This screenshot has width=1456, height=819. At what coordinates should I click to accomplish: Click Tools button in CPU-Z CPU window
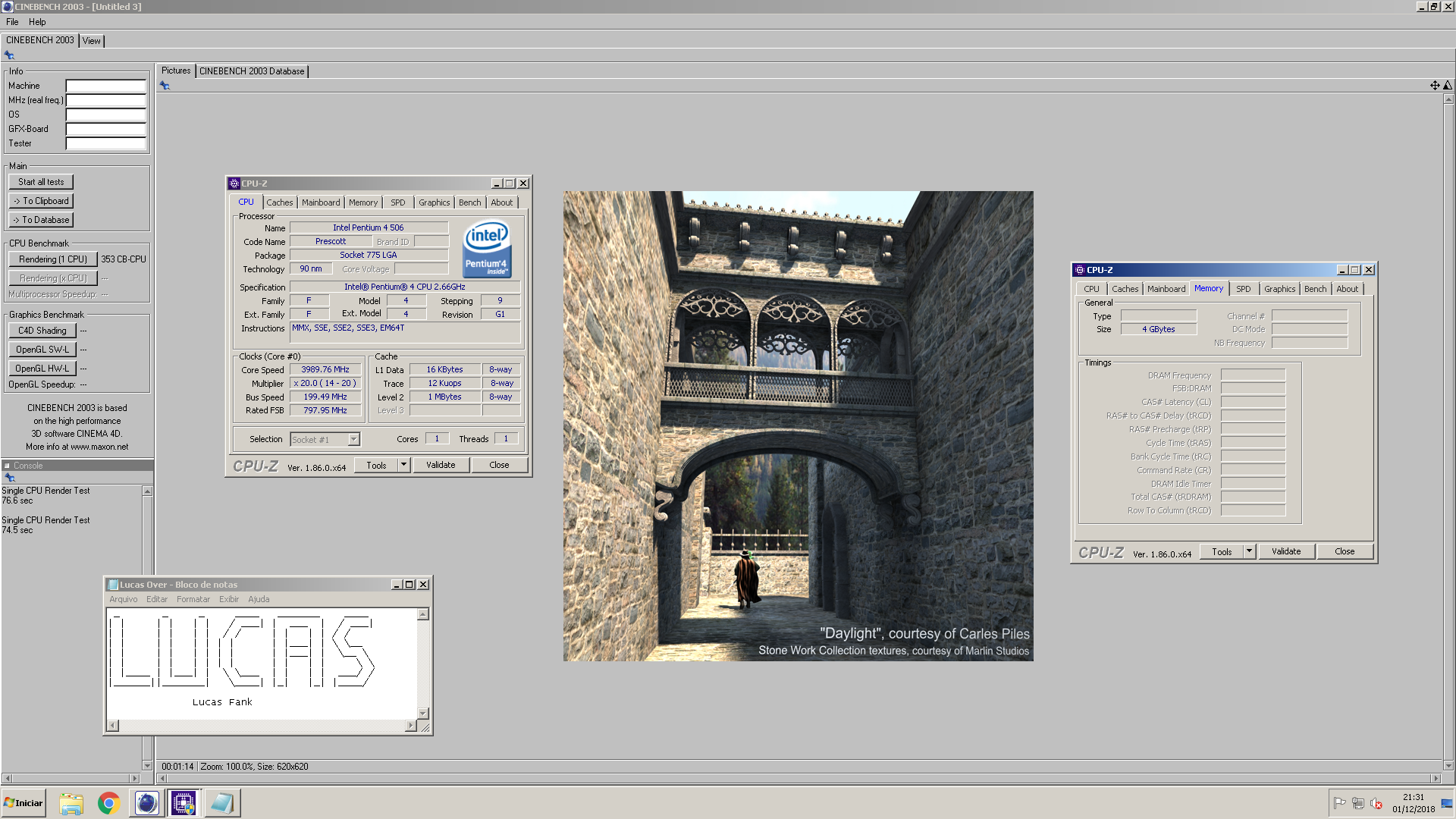coord(376,465)
